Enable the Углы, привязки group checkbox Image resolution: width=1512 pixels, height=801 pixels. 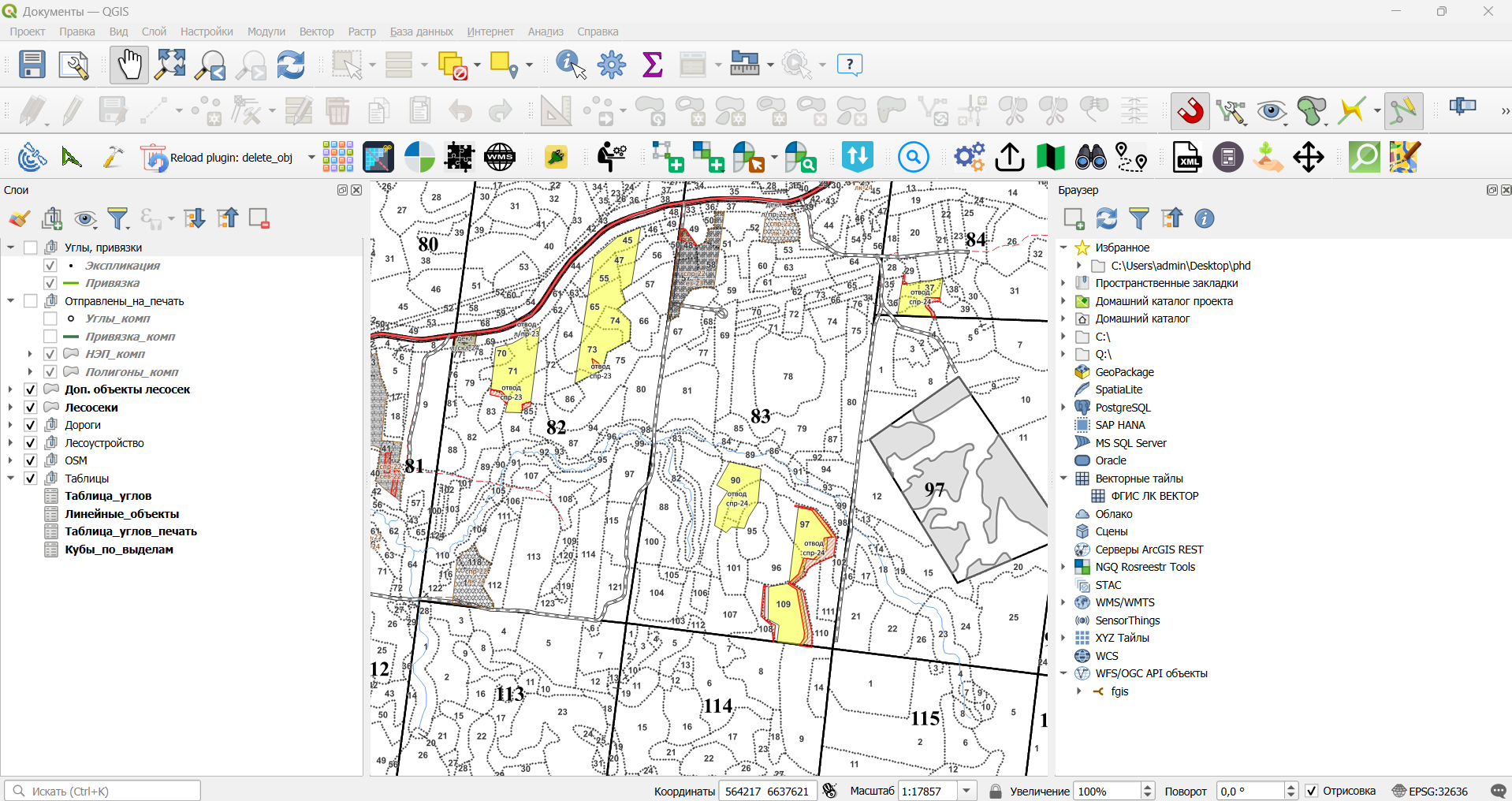(x=31, y=248)
